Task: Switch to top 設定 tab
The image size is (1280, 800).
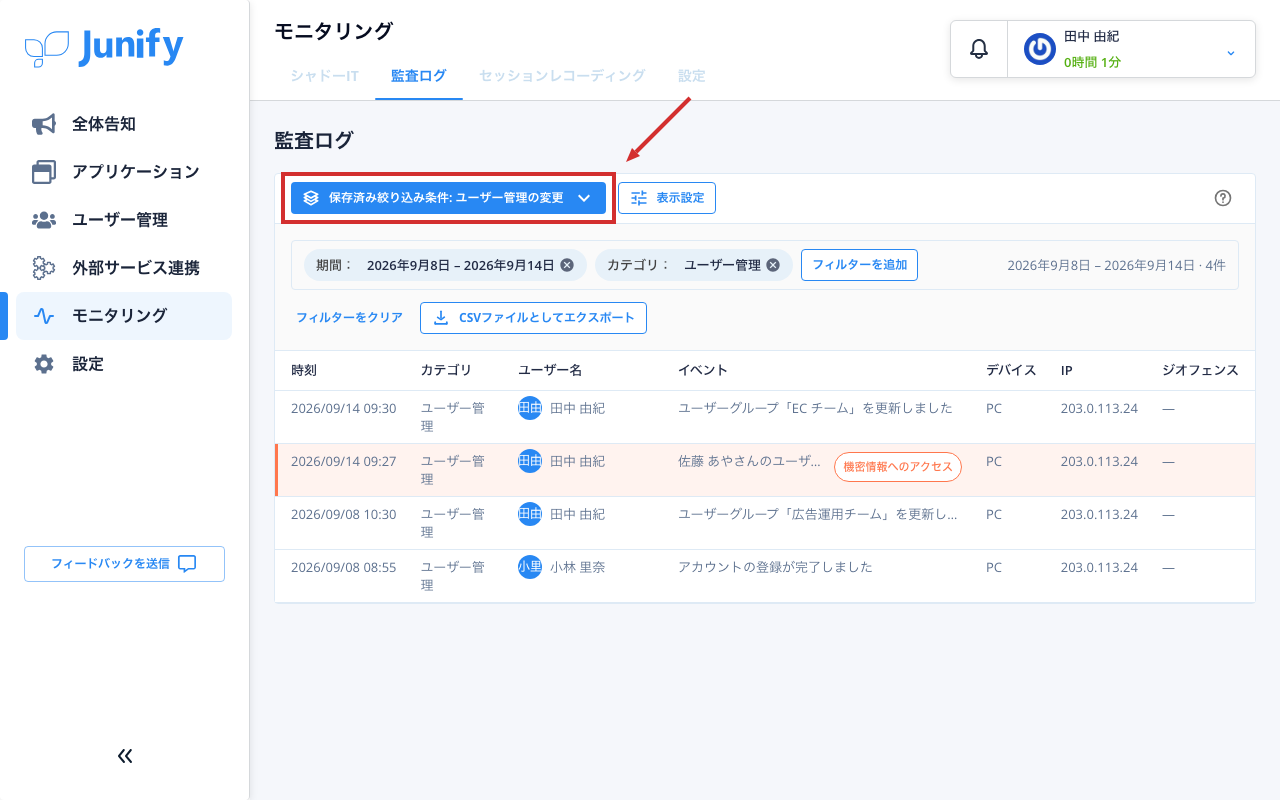Action: pos(691,75)
